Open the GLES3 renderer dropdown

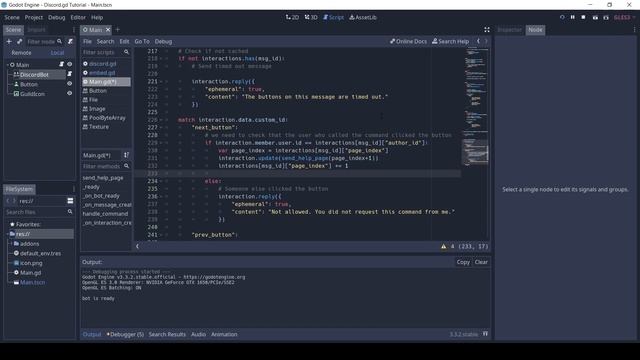tap(624, 17)
